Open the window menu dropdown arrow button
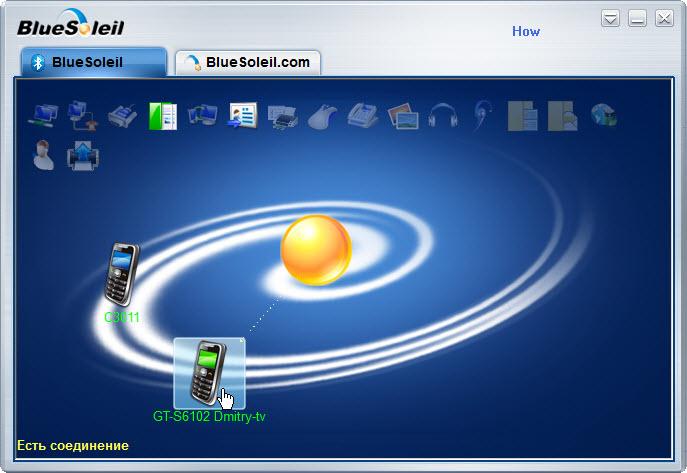This screenshot has width=687, height=473. click(610, 19)
